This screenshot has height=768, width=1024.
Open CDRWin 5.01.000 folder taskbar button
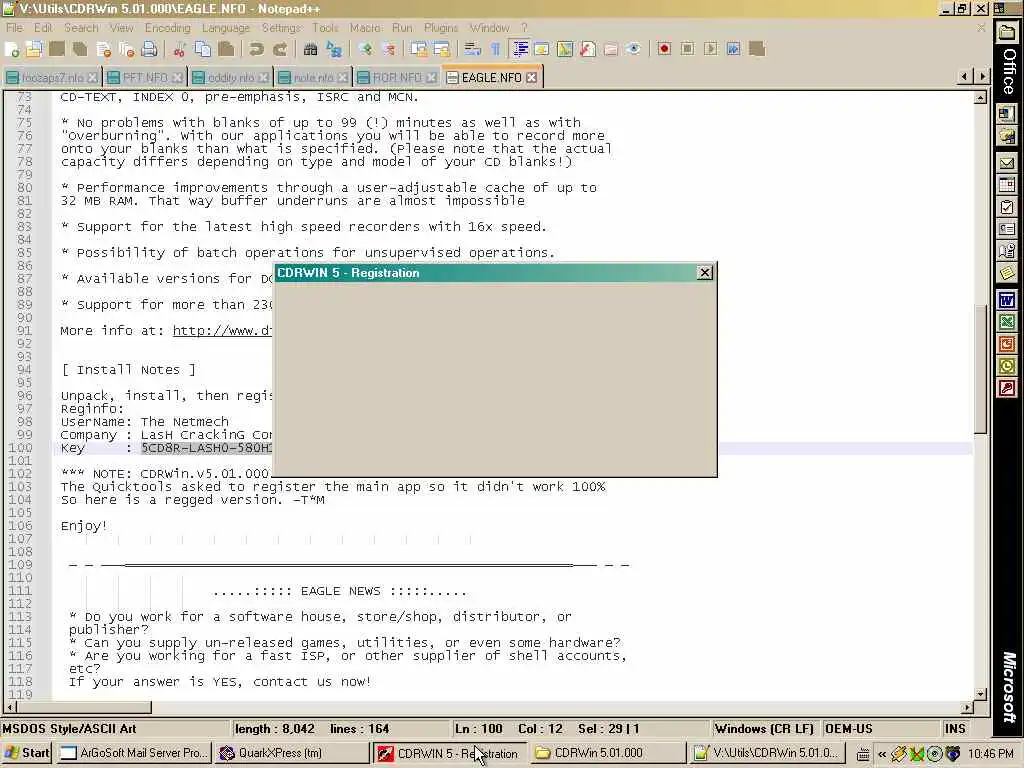(x=607, y=753)
